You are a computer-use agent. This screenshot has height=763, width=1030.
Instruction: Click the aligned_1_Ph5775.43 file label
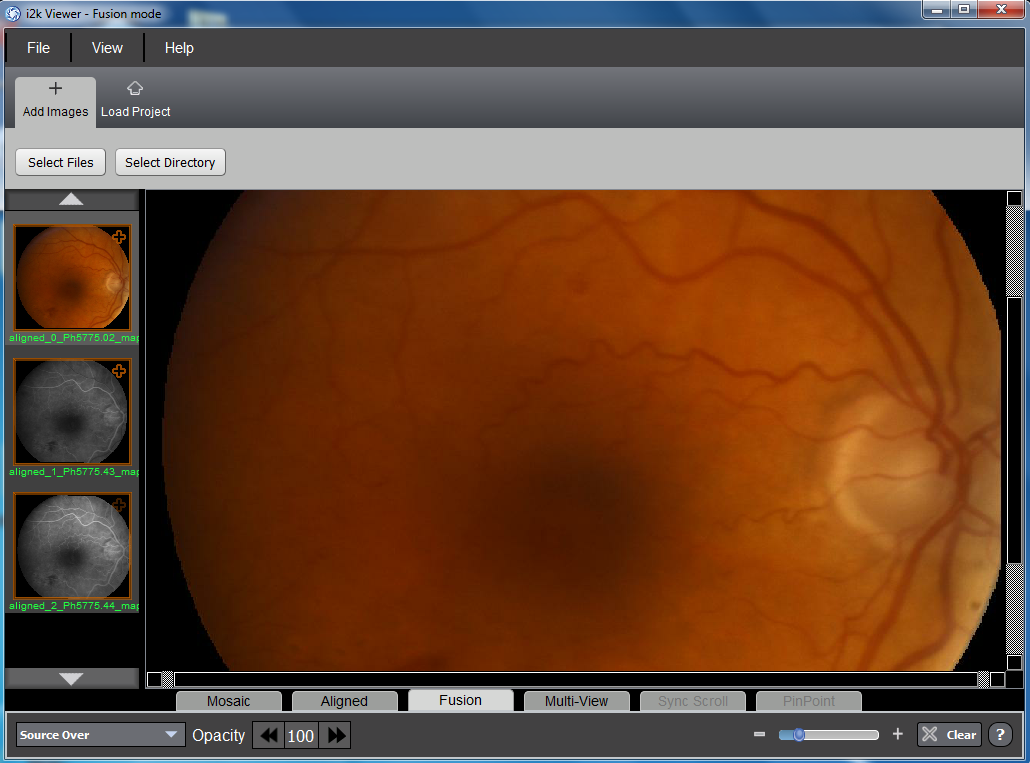coord(74,472)
